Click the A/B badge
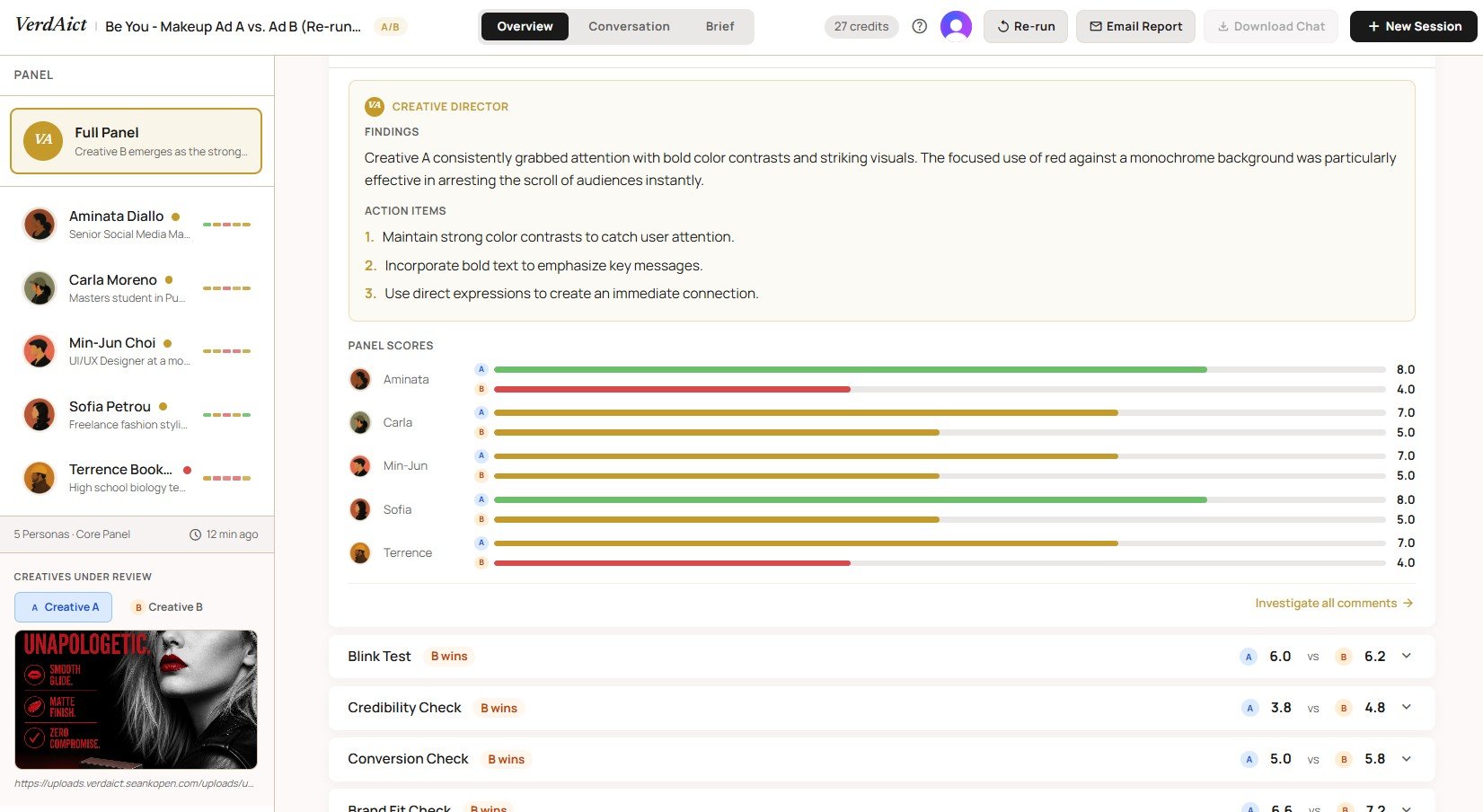The width and height of the screenshot is (1483, 812). (390, 27)
